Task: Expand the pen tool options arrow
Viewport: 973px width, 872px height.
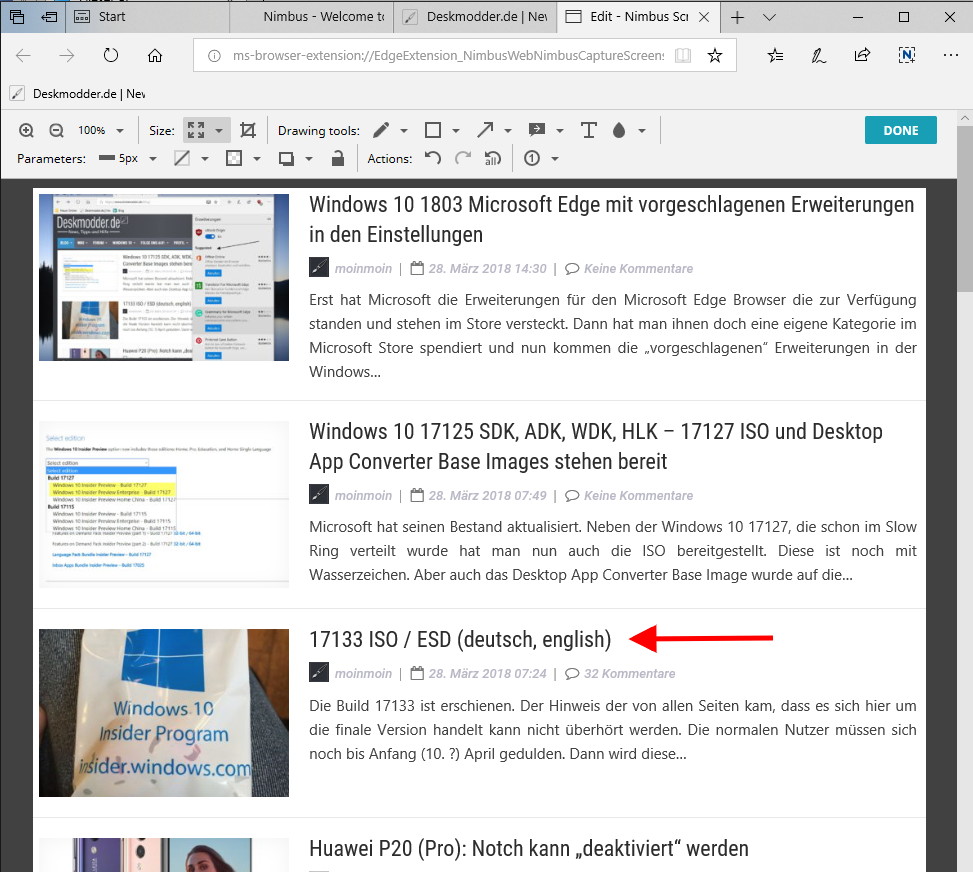Action: (x=404, y=131)
